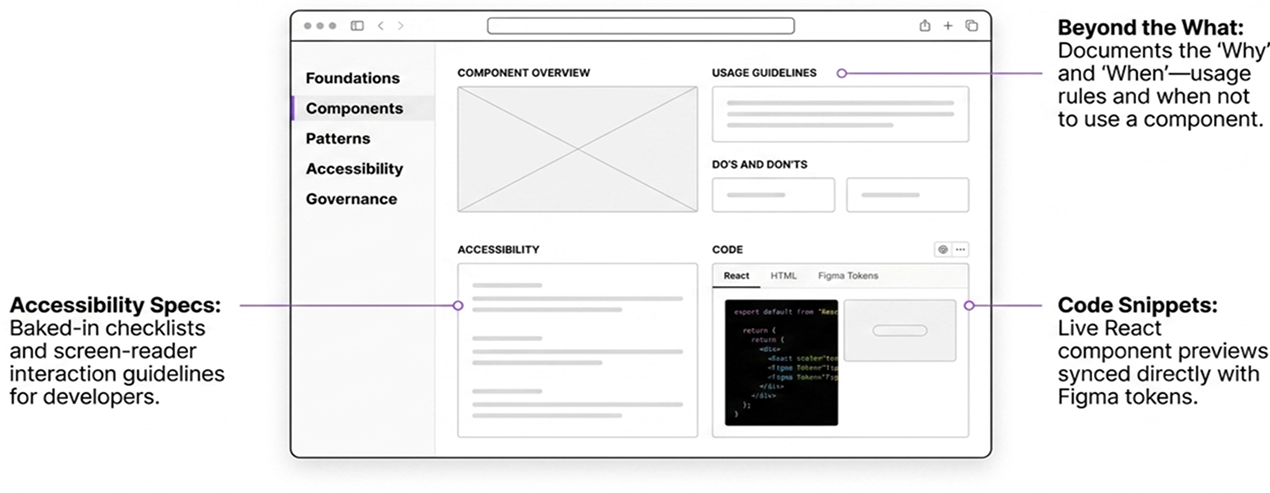Screen dimensions: 1270x493
Task: Show the tab overview icon
Action: [971, 26]
